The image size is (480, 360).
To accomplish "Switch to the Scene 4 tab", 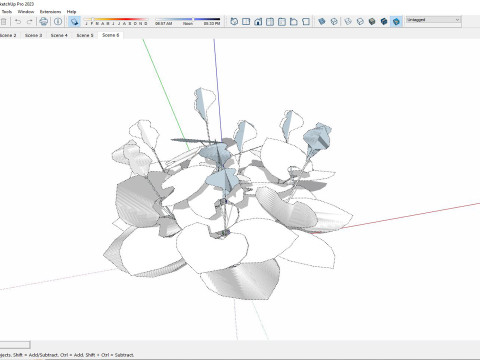I will [x=59, y=35].
